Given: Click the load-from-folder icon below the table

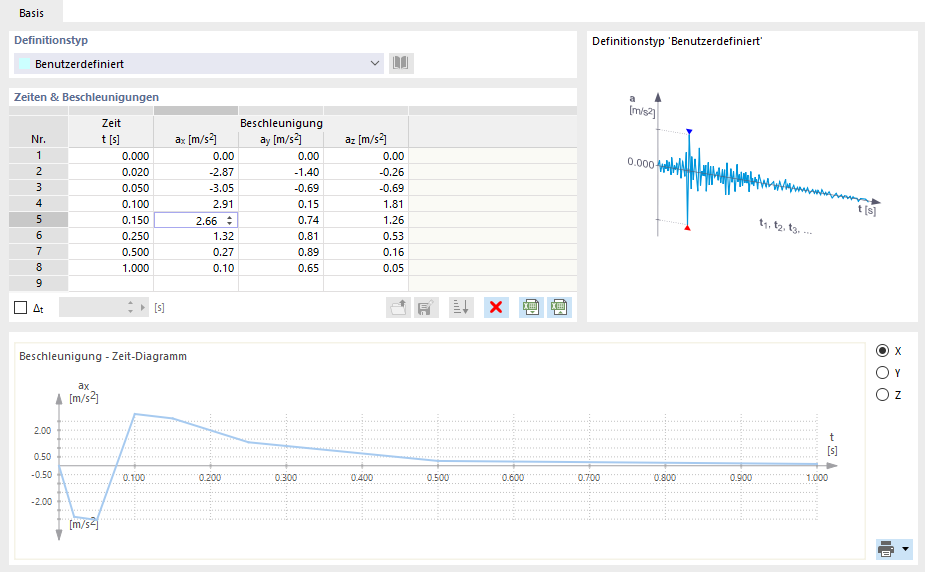Looking at the screenshot, I should 398,307.
